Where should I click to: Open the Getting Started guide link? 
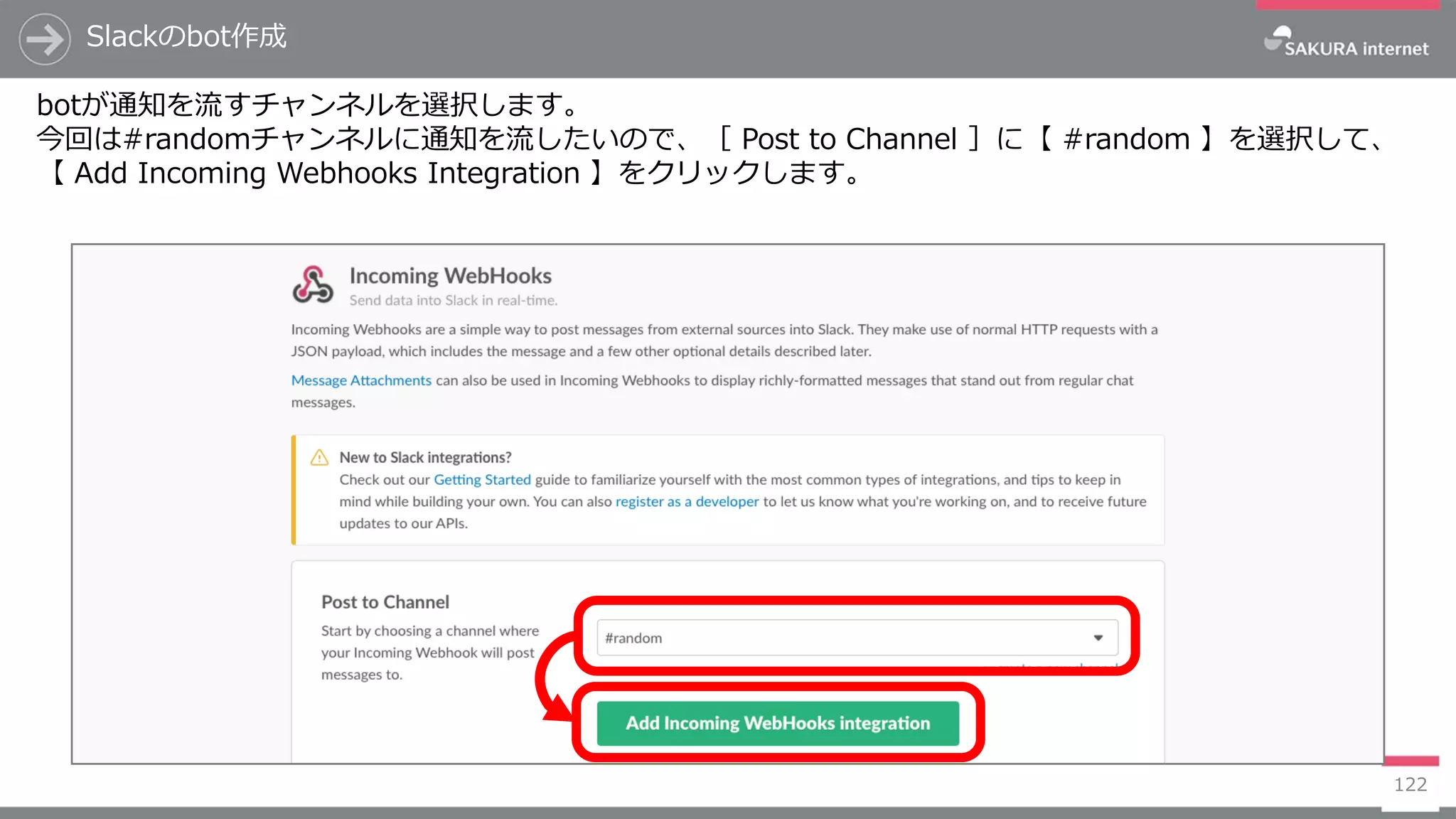click(482, 480)
